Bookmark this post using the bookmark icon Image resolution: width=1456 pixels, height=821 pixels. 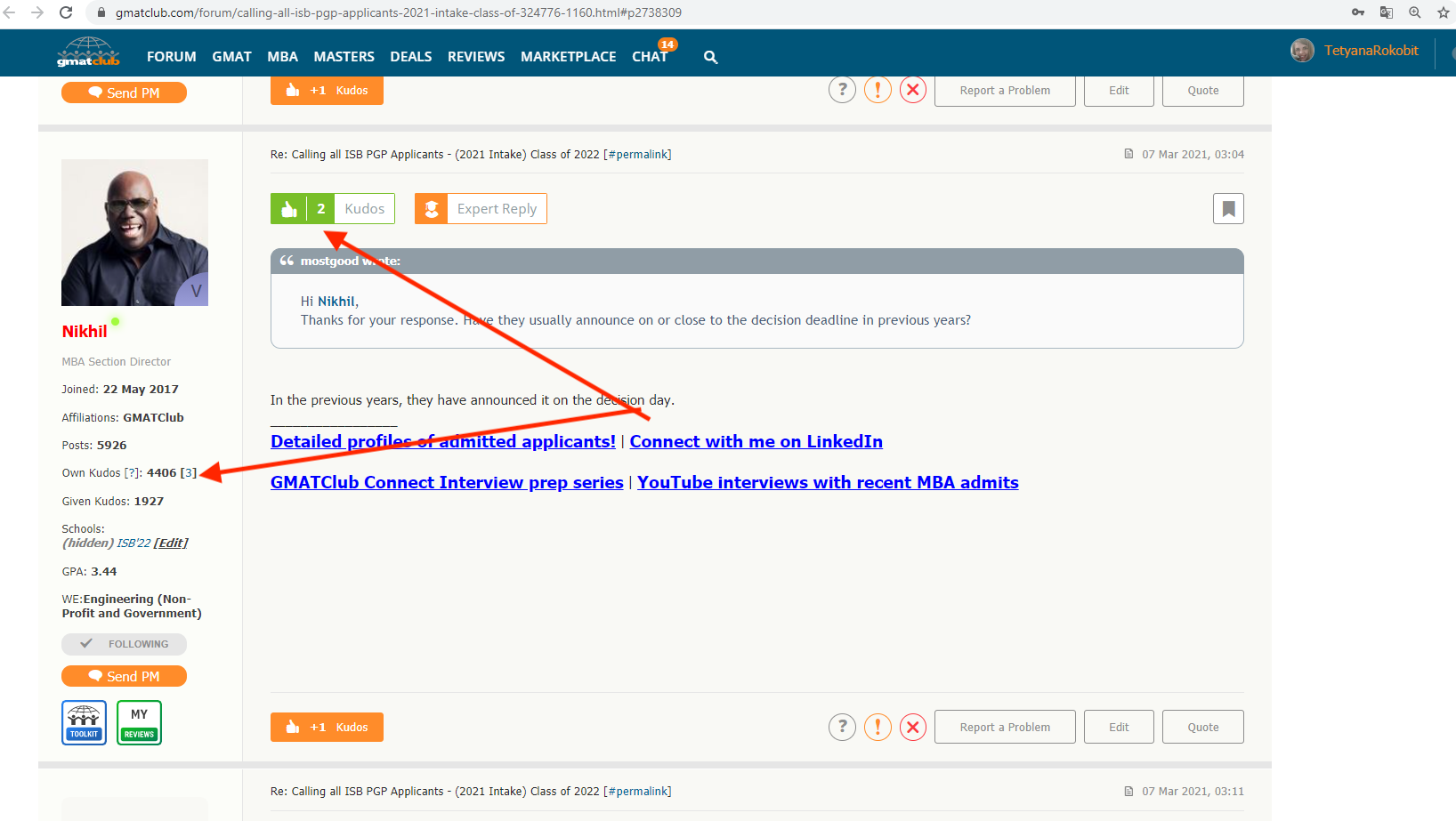pyautogui.click(x=1228, y=209)
